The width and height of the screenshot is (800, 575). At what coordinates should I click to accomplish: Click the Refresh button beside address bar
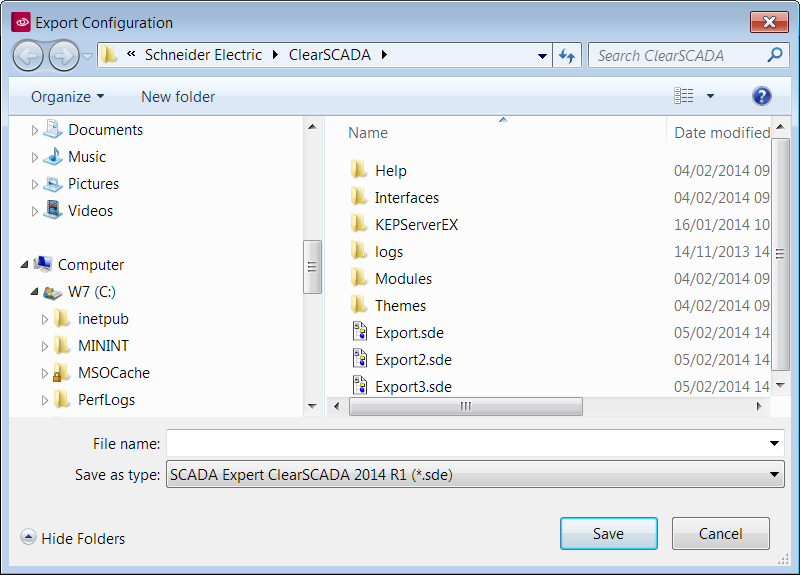pos(567,55)
